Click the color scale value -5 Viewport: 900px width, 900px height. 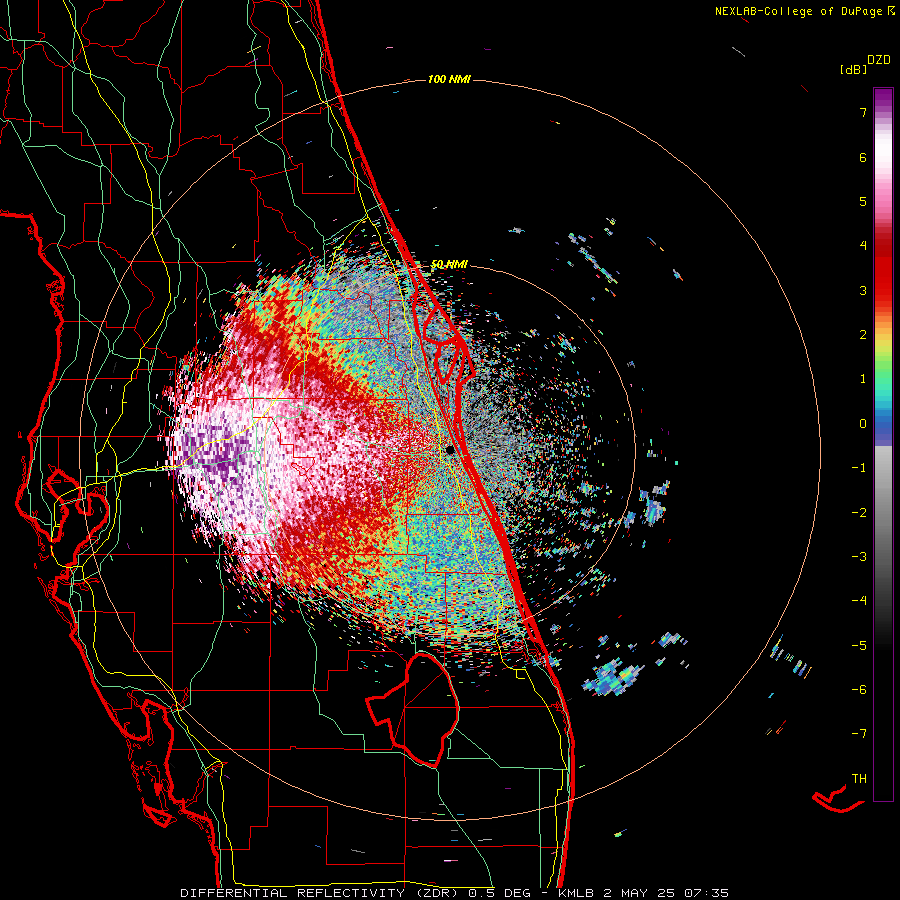[859, 645]
